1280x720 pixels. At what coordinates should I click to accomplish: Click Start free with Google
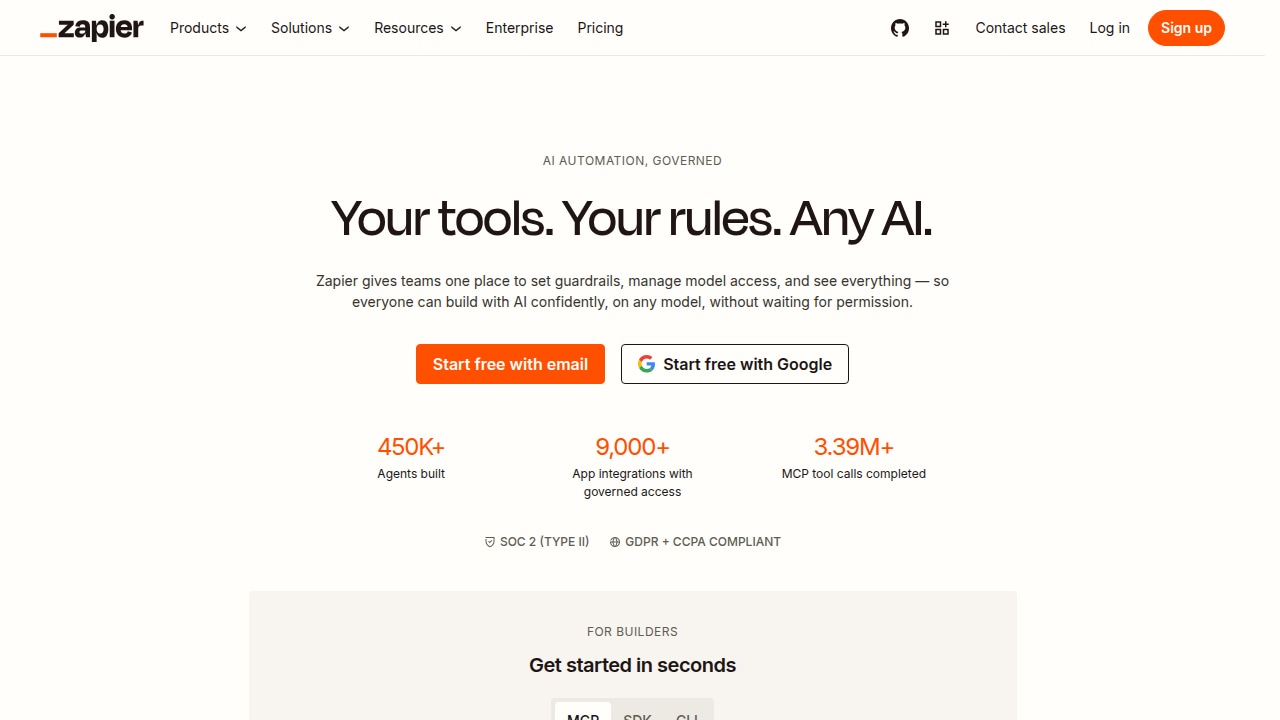735,364
